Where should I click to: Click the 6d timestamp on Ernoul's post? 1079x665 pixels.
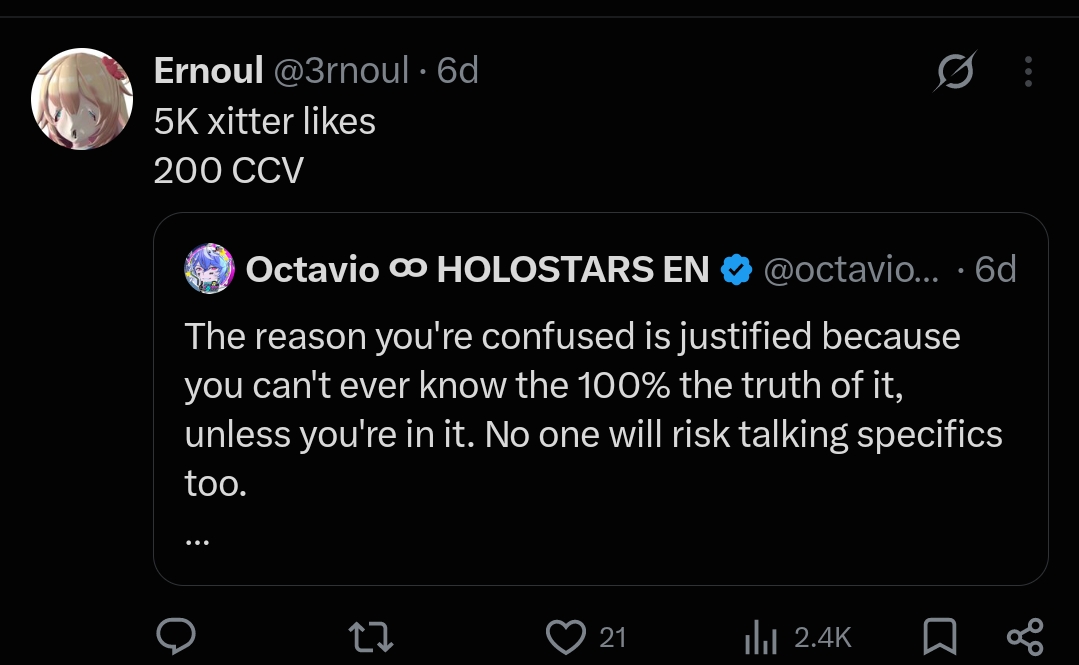point(458,70)
